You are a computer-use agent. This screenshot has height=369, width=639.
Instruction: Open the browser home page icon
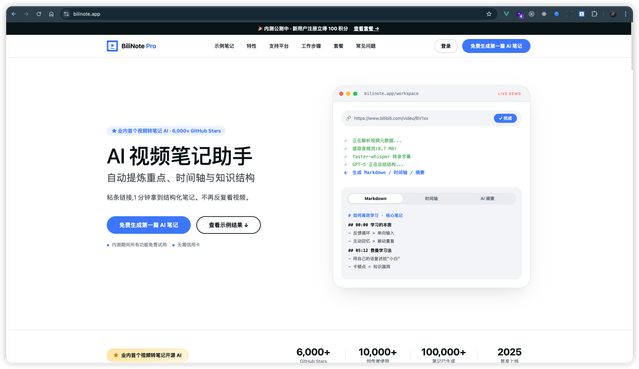pos(51,14)
